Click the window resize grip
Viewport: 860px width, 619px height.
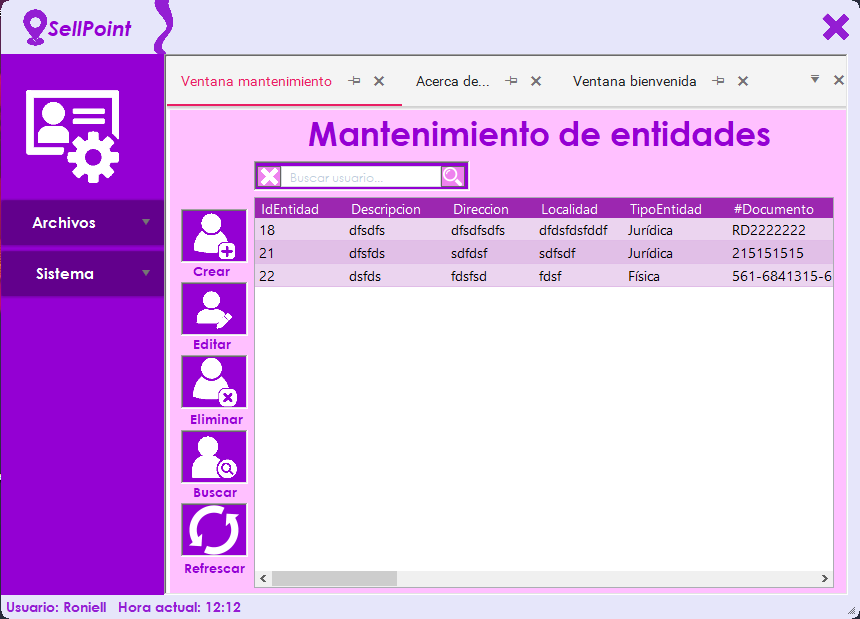pyautogui.click(x=852, y=611)
